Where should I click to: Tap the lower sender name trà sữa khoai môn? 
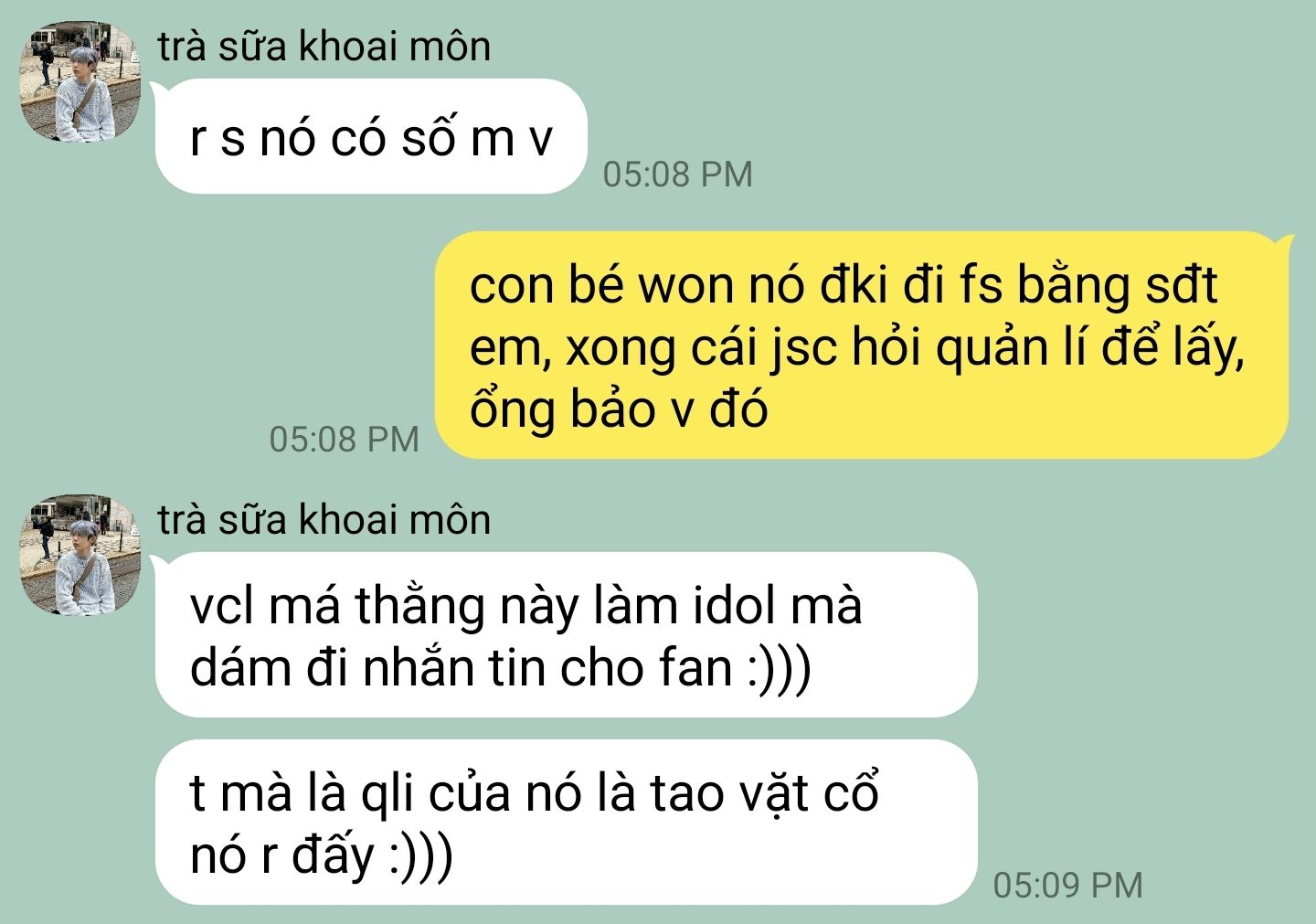[x=324, y=519]
